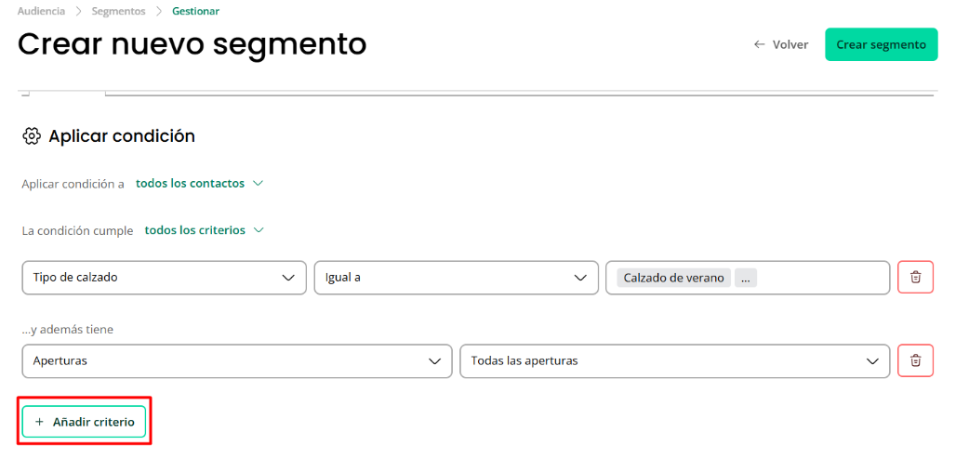This screenshot has height=459, width=974.
Task: Click the Calzado de verano value field
Action: click(747, 277)
